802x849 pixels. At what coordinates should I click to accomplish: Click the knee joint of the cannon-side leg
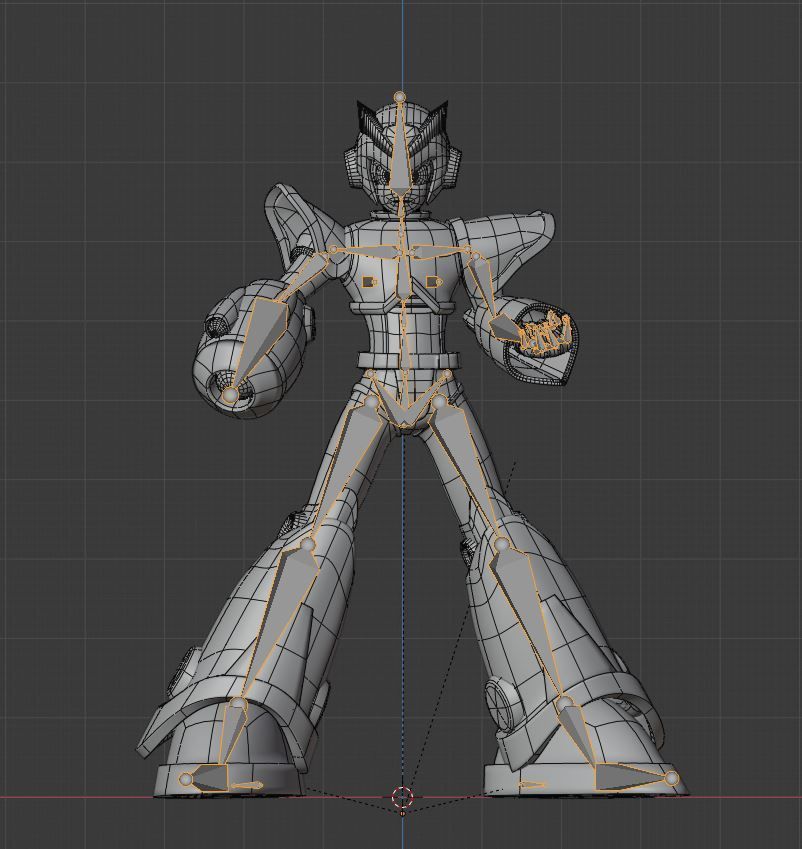tap(308, 544)
